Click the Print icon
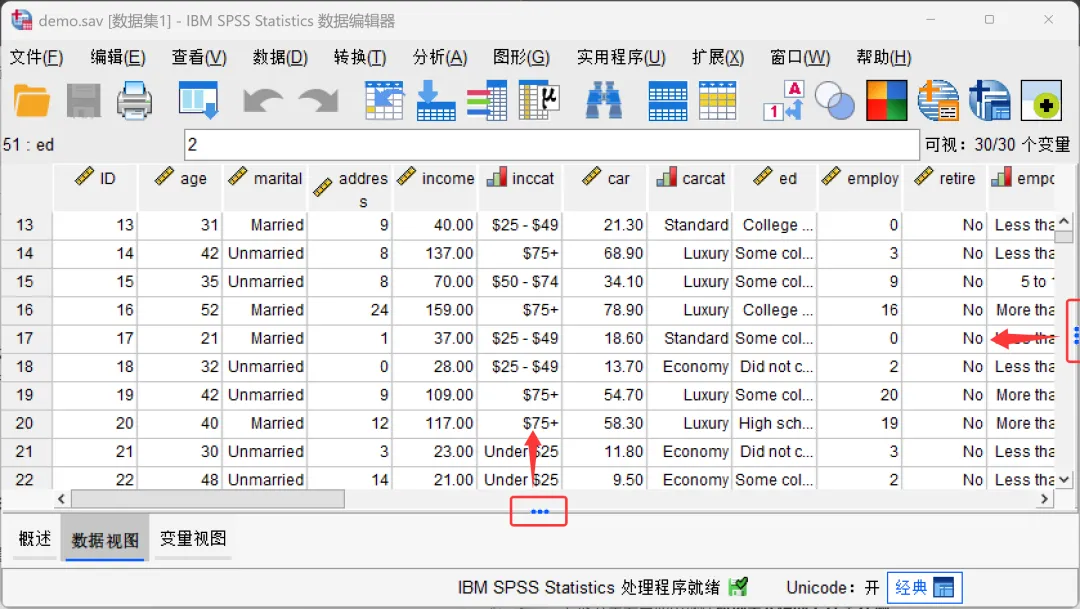This screenshot has height=609, width=1080. (134, 101)
